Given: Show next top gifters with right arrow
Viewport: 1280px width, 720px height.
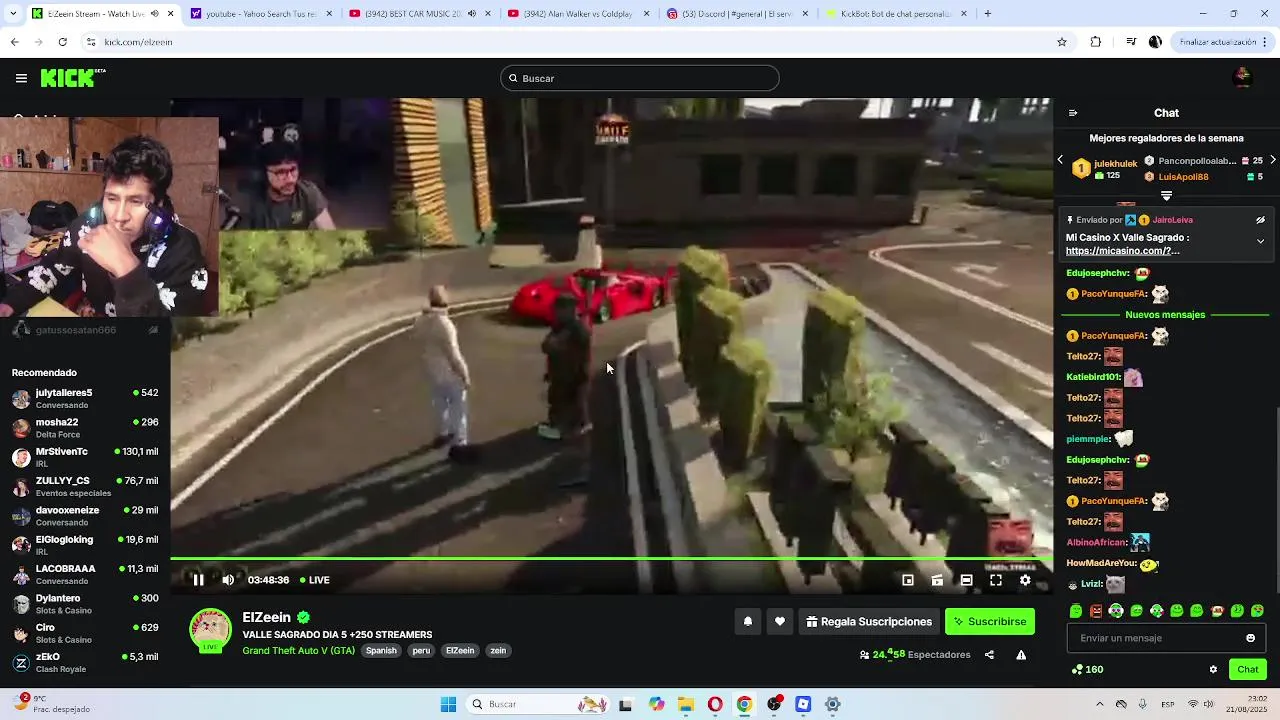Looking at the screenshot, I should tap(1272, 160).
